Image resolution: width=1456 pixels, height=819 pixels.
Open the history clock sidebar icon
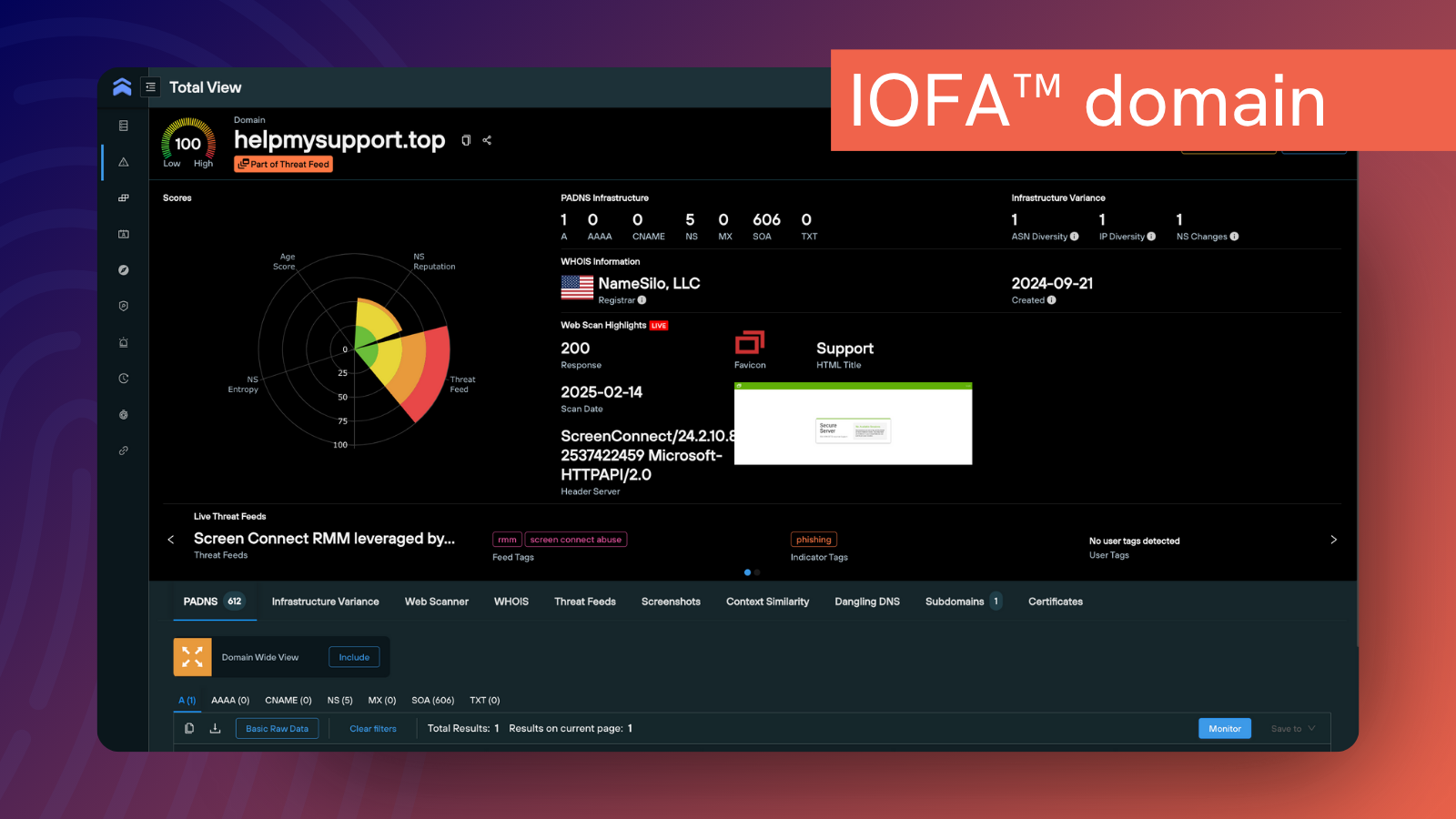pos(124,379)
